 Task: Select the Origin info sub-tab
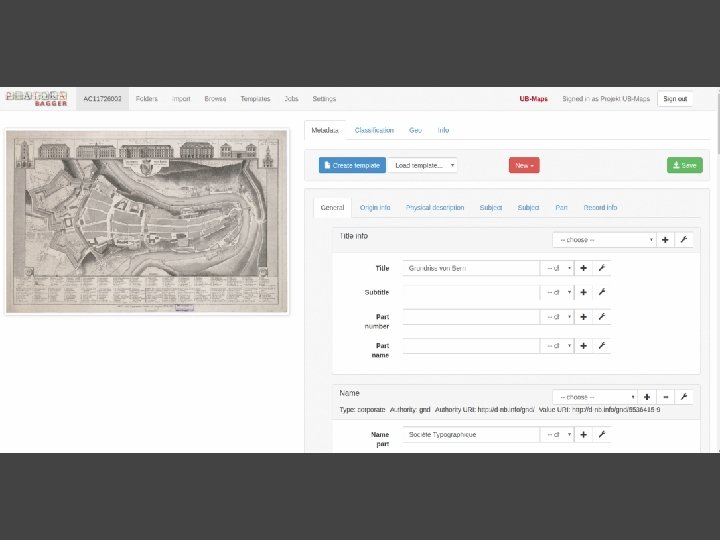click(x=375, y=208)
